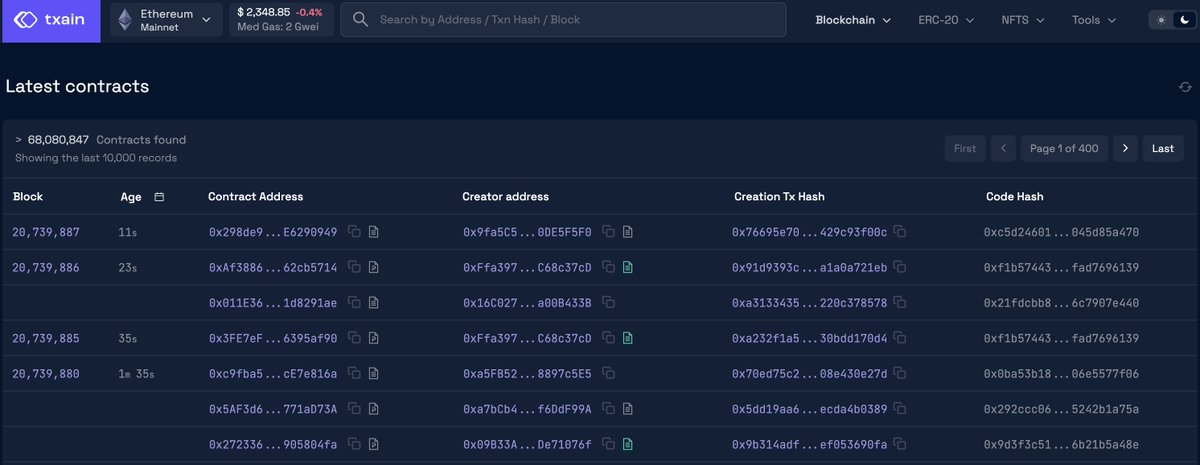Copy tx hash 0x91d9393c...a1a0a721eb
1200x465 pixels.
tap(900, 267)
